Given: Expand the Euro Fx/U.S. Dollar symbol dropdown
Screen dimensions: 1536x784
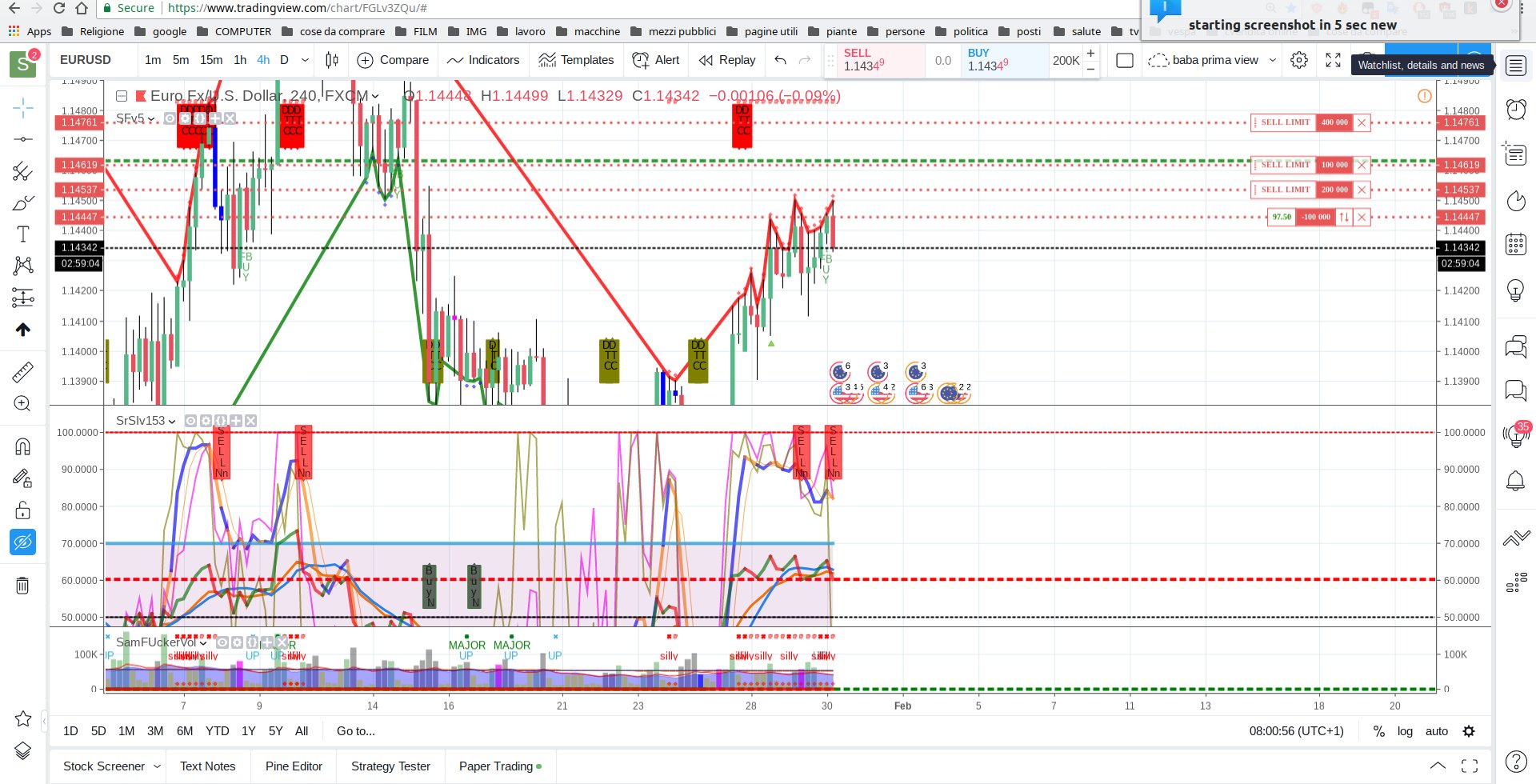Looking at the screenshot, I should click(x=374, y=96).
